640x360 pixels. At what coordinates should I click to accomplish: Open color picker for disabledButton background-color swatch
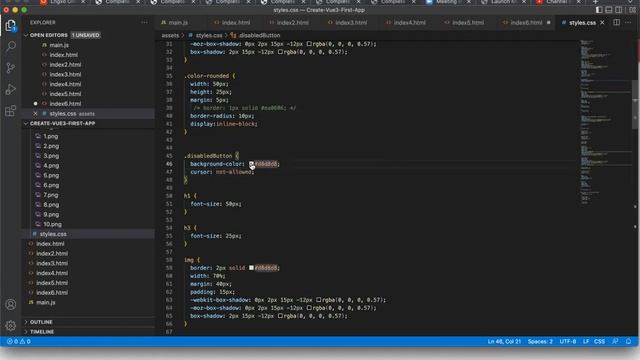pos(251,164)
